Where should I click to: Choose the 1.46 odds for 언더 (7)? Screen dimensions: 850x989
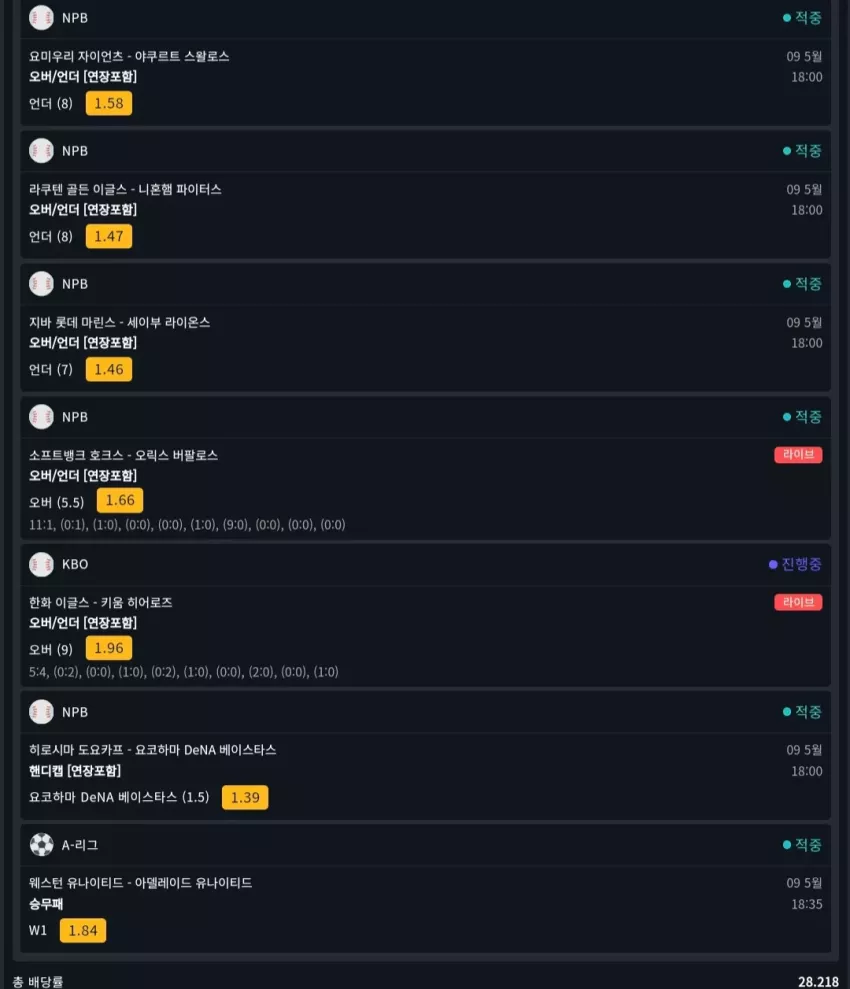[x=109, y=370]
